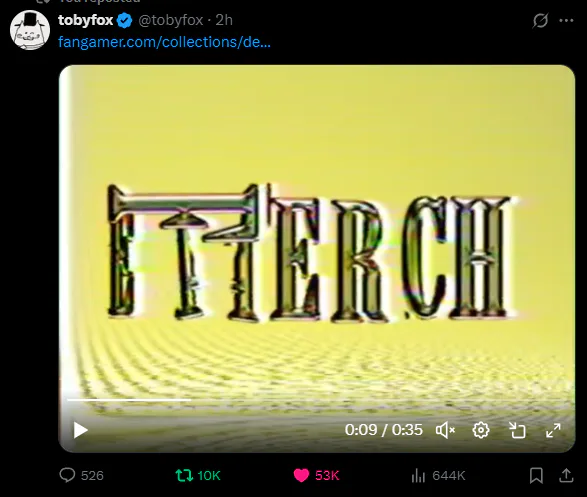The image size is (587, 497).
Task: Unmute the video sound
Action: point(445,430)
